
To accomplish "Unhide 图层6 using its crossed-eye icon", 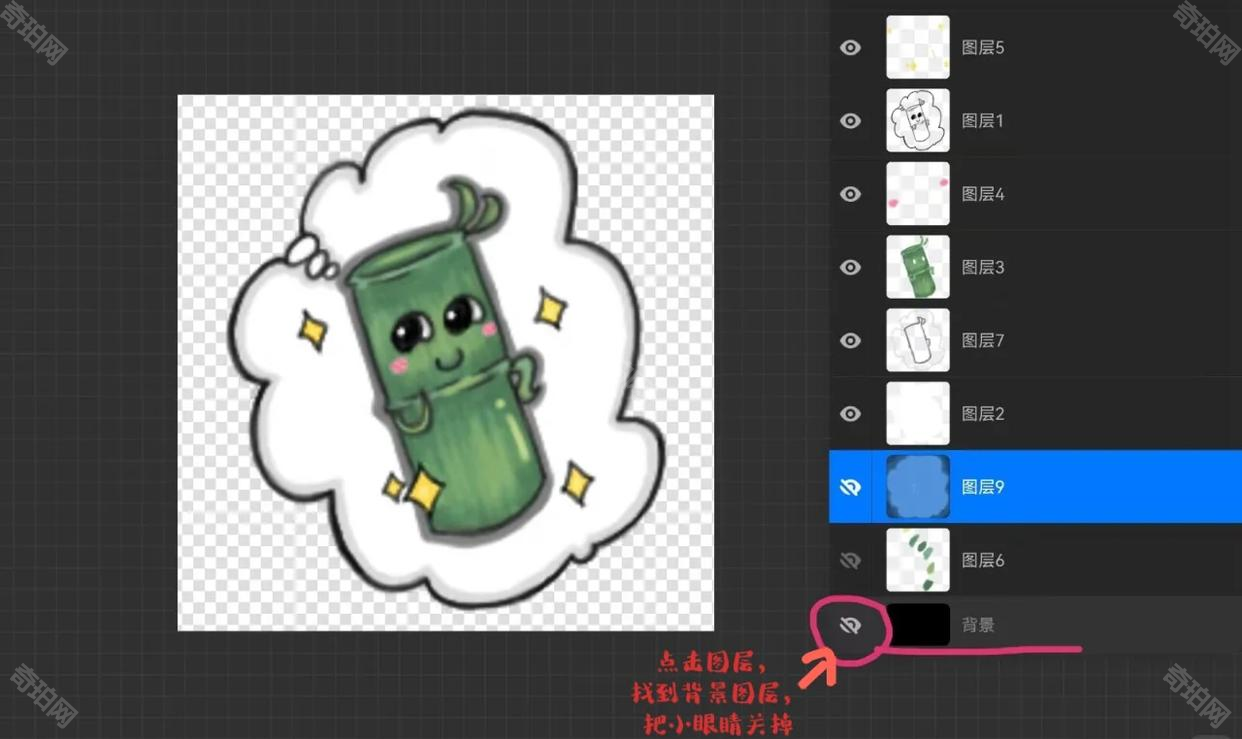I will pos(850,560).
